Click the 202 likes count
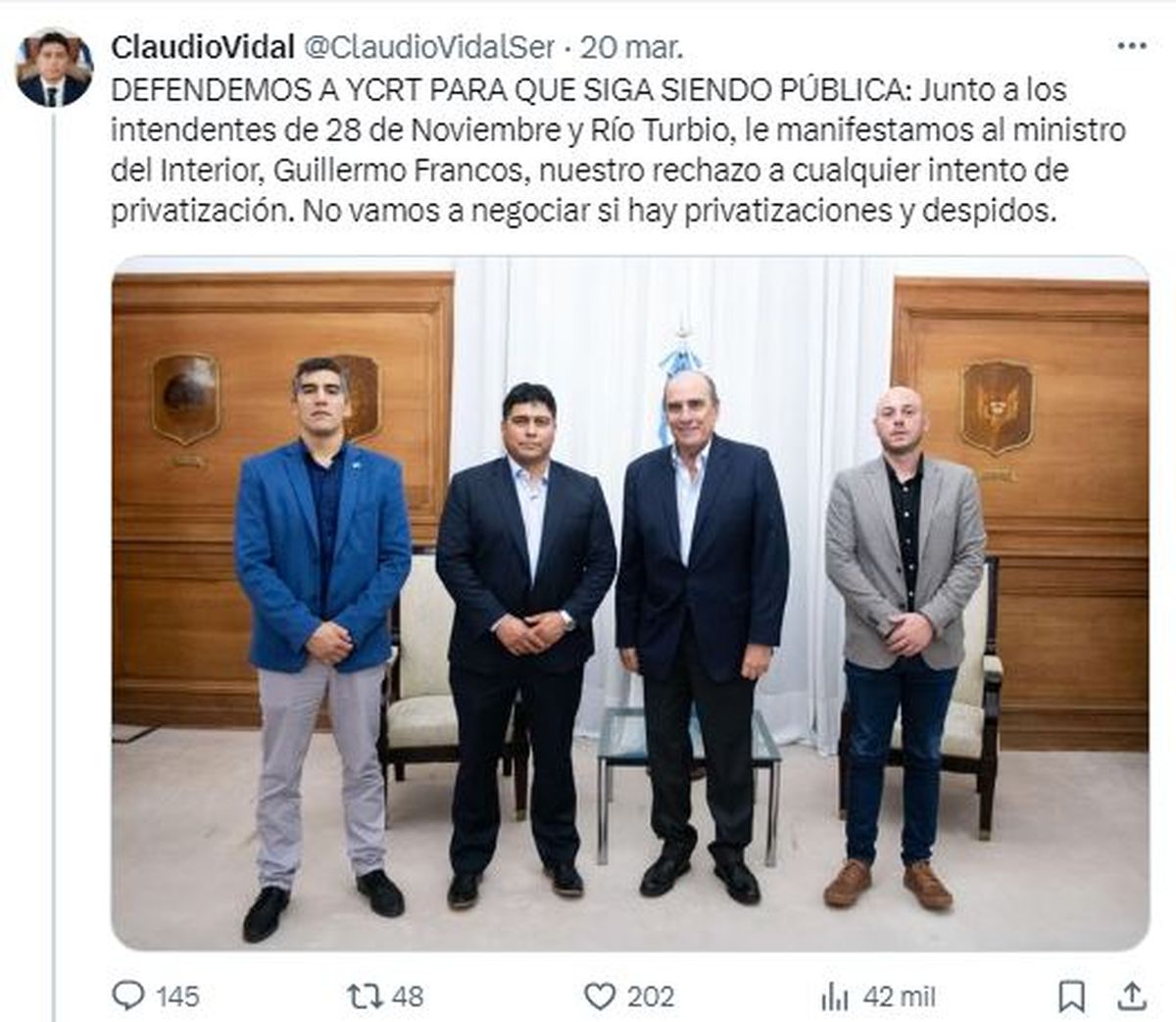This screenshot has height=1022, width=1176. [x=651, y=998]
